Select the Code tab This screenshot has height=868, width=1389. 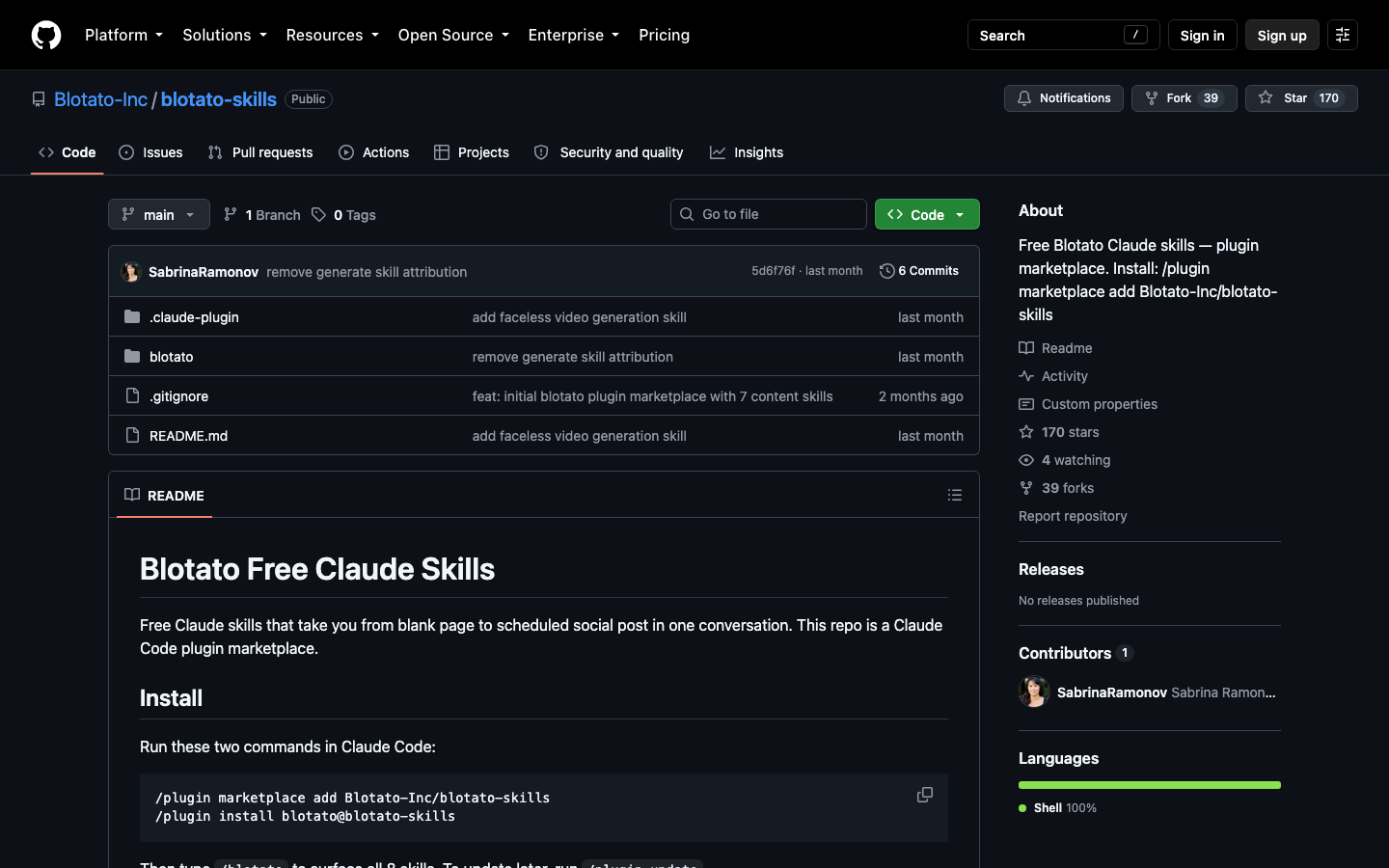click(67, 152)
